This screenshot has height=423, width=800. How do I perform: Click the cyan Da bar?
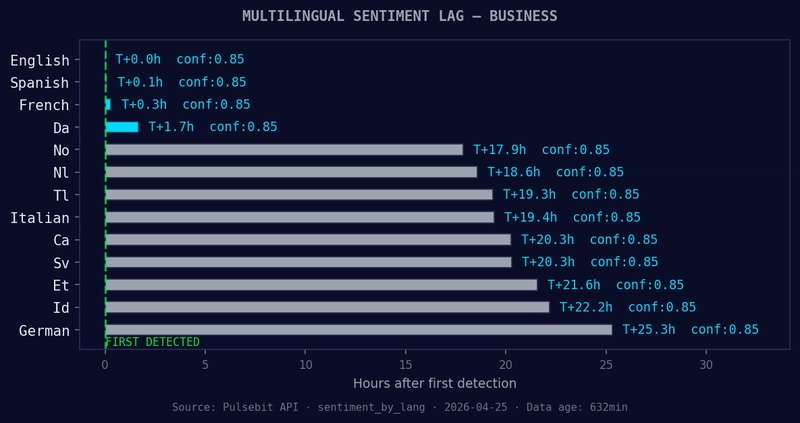click(122, 127)
